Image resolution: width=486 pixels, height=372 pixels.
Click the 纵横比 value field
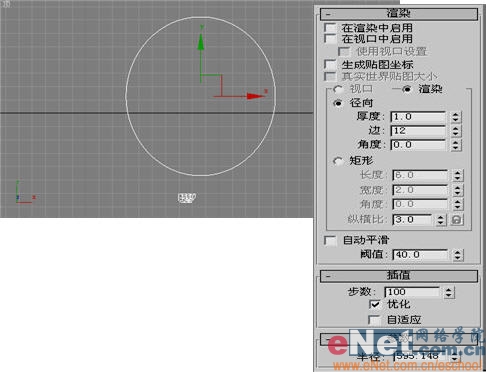pos(412,220)
